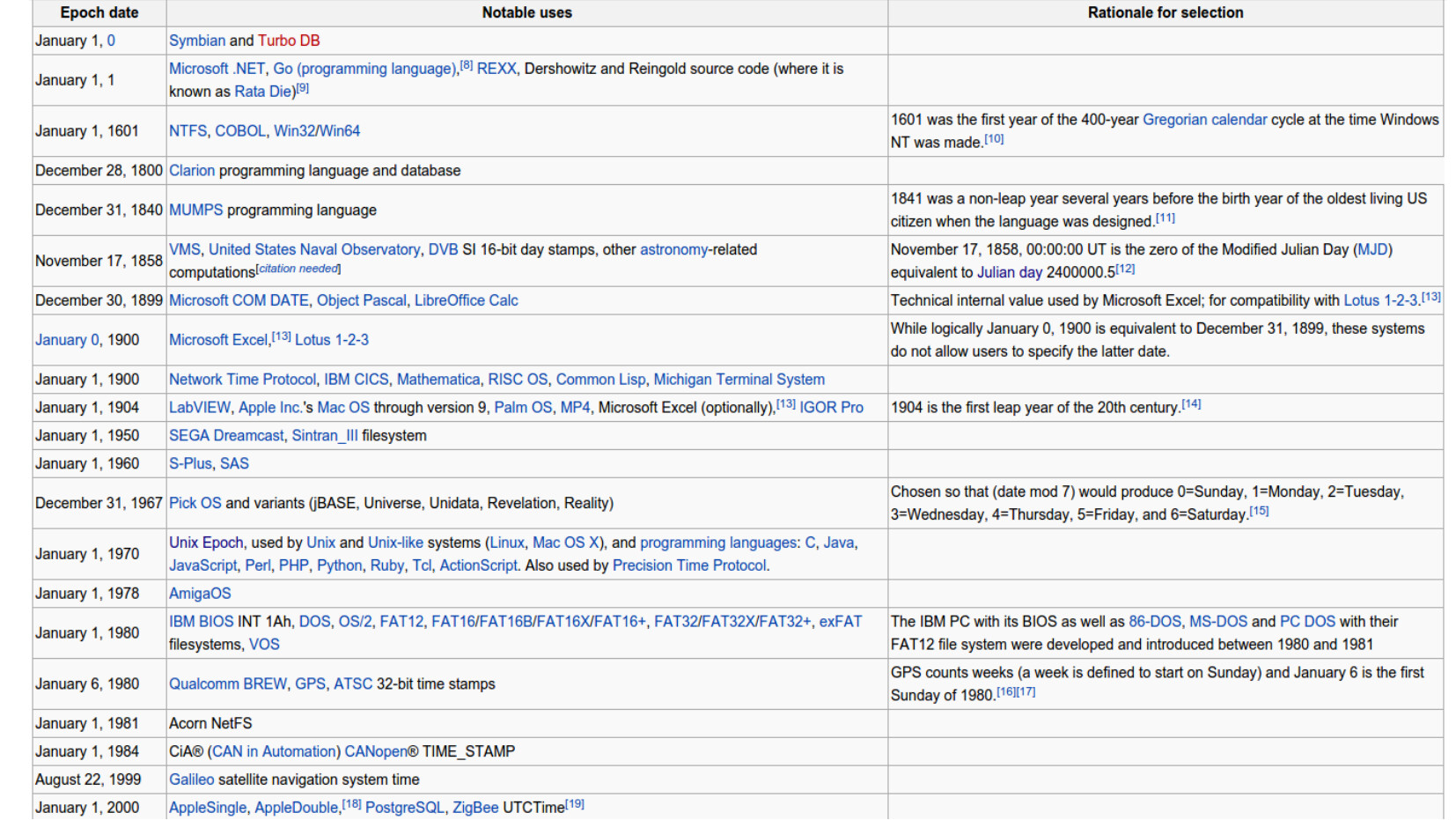Open the Unix-like link
Viewport: 1456px width, 820px height.
395,543
